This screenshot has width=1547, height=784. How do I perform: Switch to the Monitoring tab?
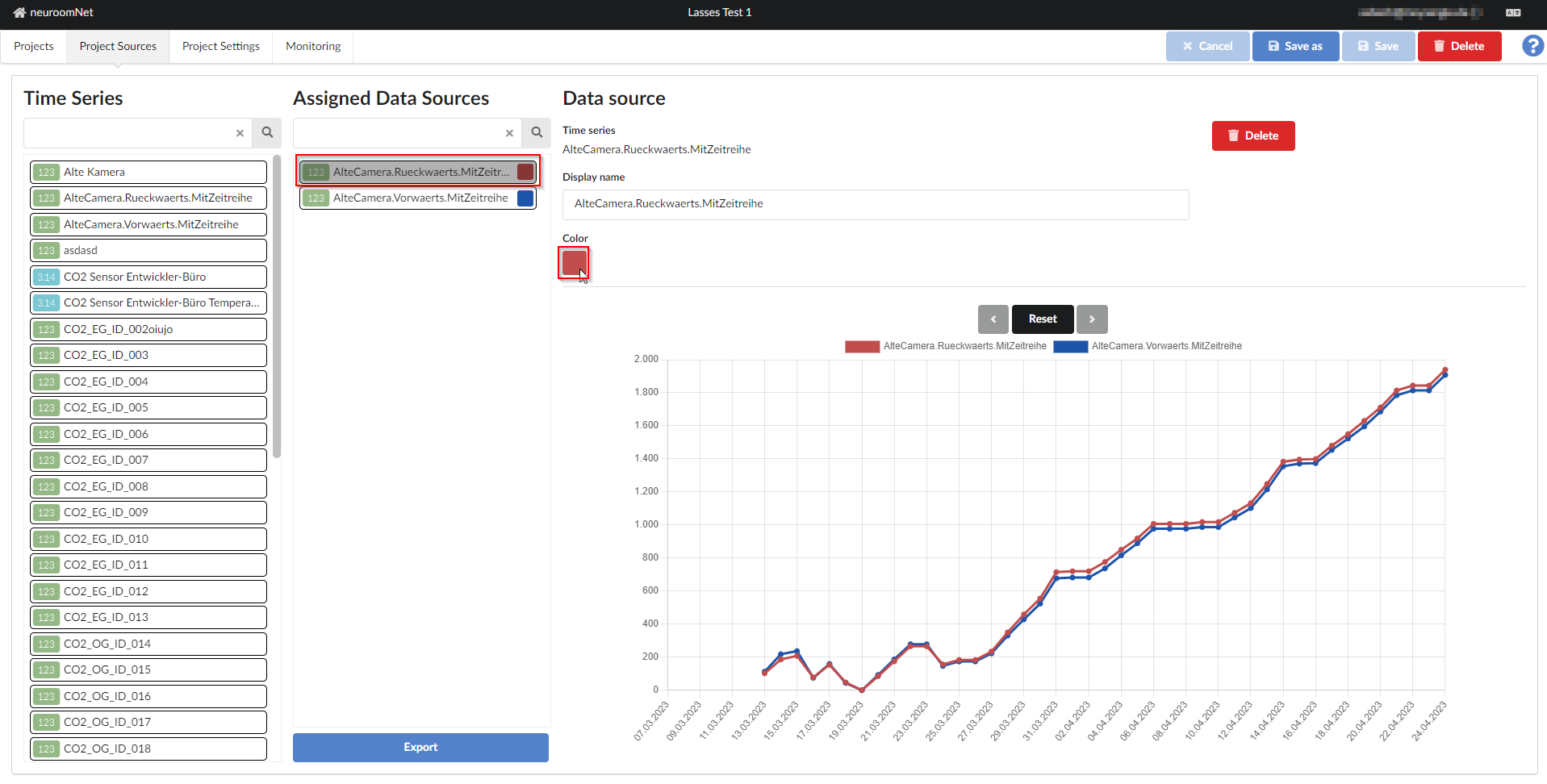pos(312,46)
